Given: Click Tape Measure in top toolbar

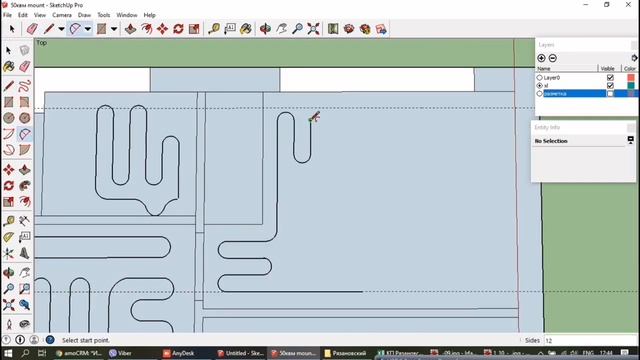Looking at the screenshot, I should tap(214, 29).
